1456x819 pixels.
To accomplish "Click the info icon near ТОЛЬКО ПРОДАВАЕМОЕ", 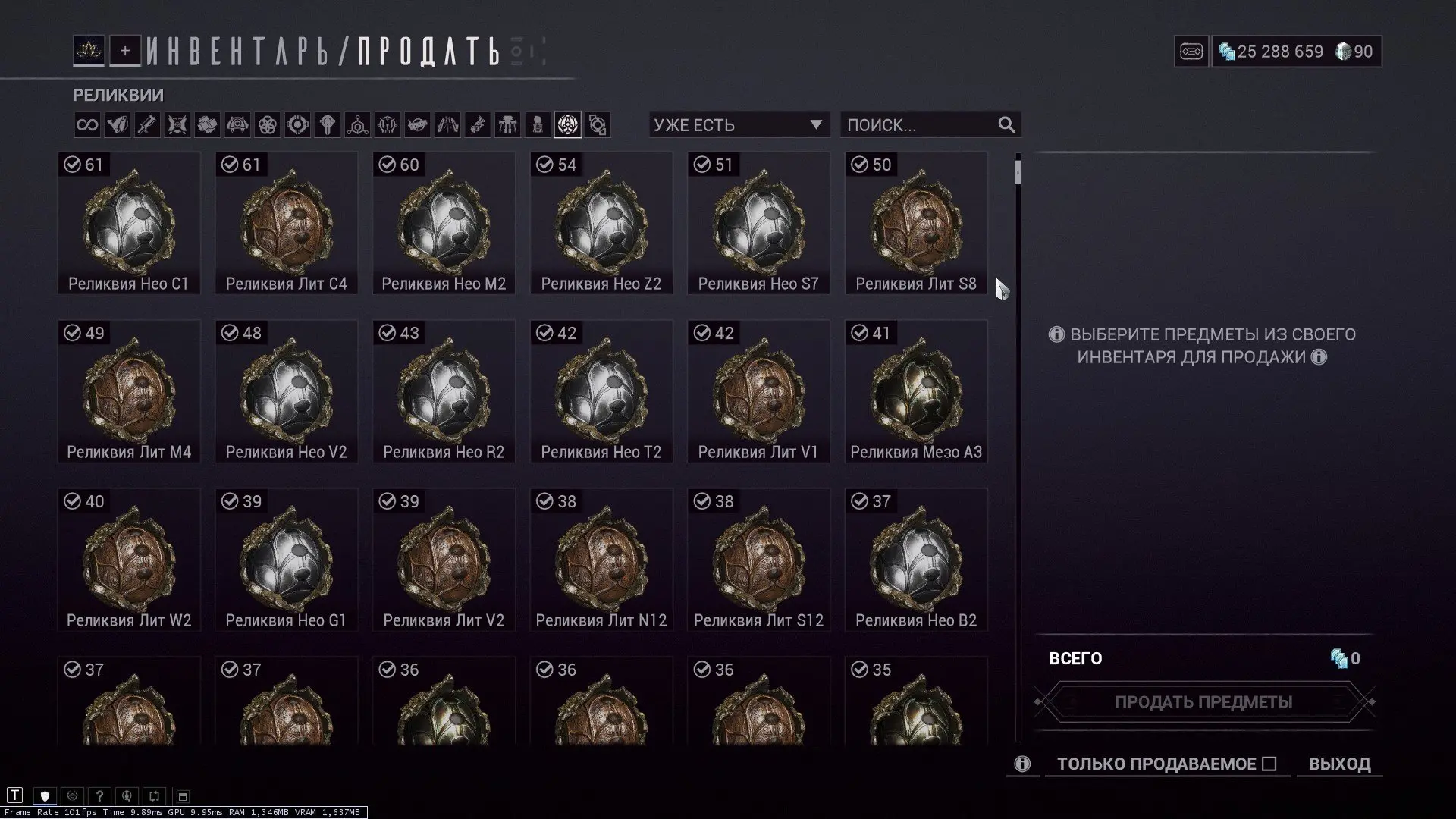I will (1022, 764).
